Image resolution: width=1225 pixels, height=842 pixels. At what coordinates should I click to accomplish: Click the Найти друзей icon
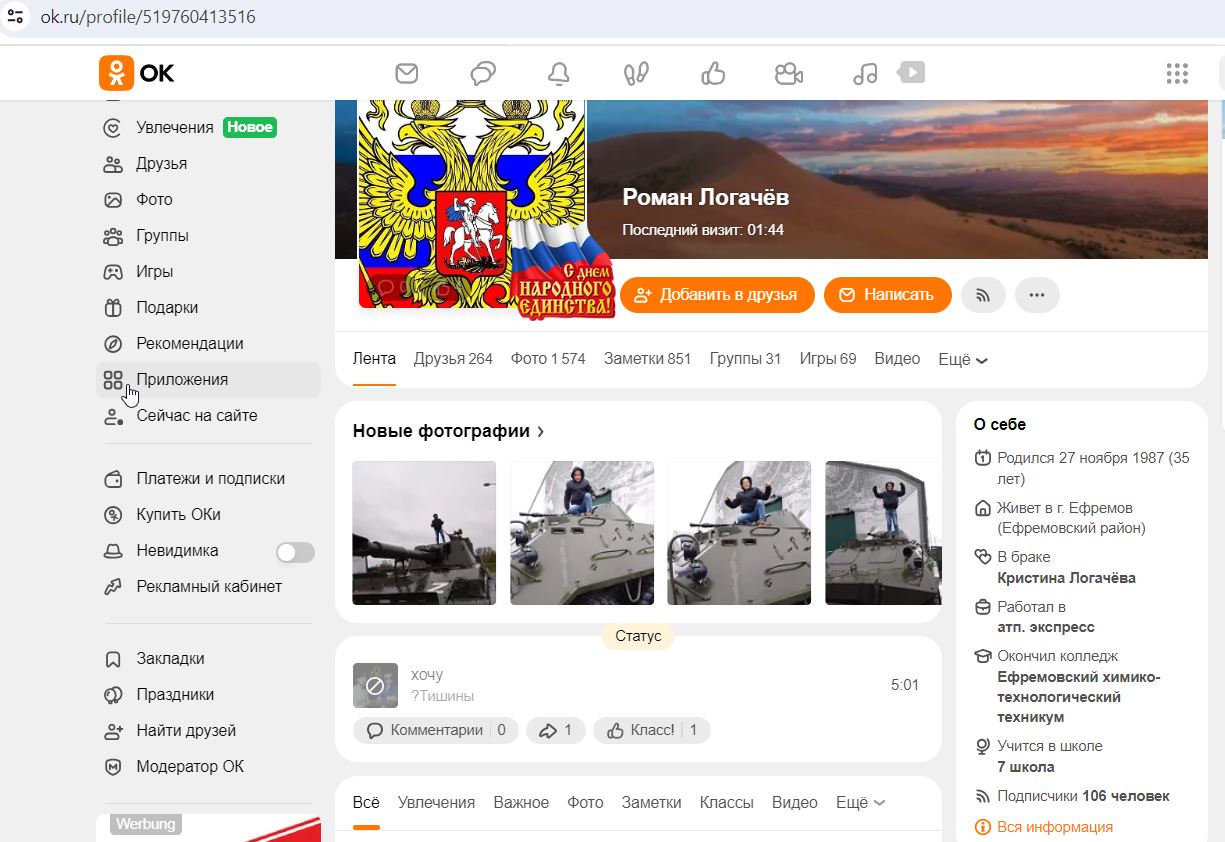(x=114, y=731)
